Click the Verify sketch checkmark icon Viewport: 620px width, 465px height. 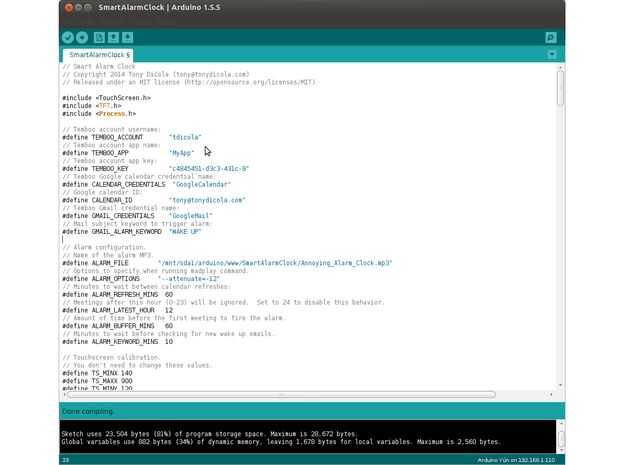68,38
